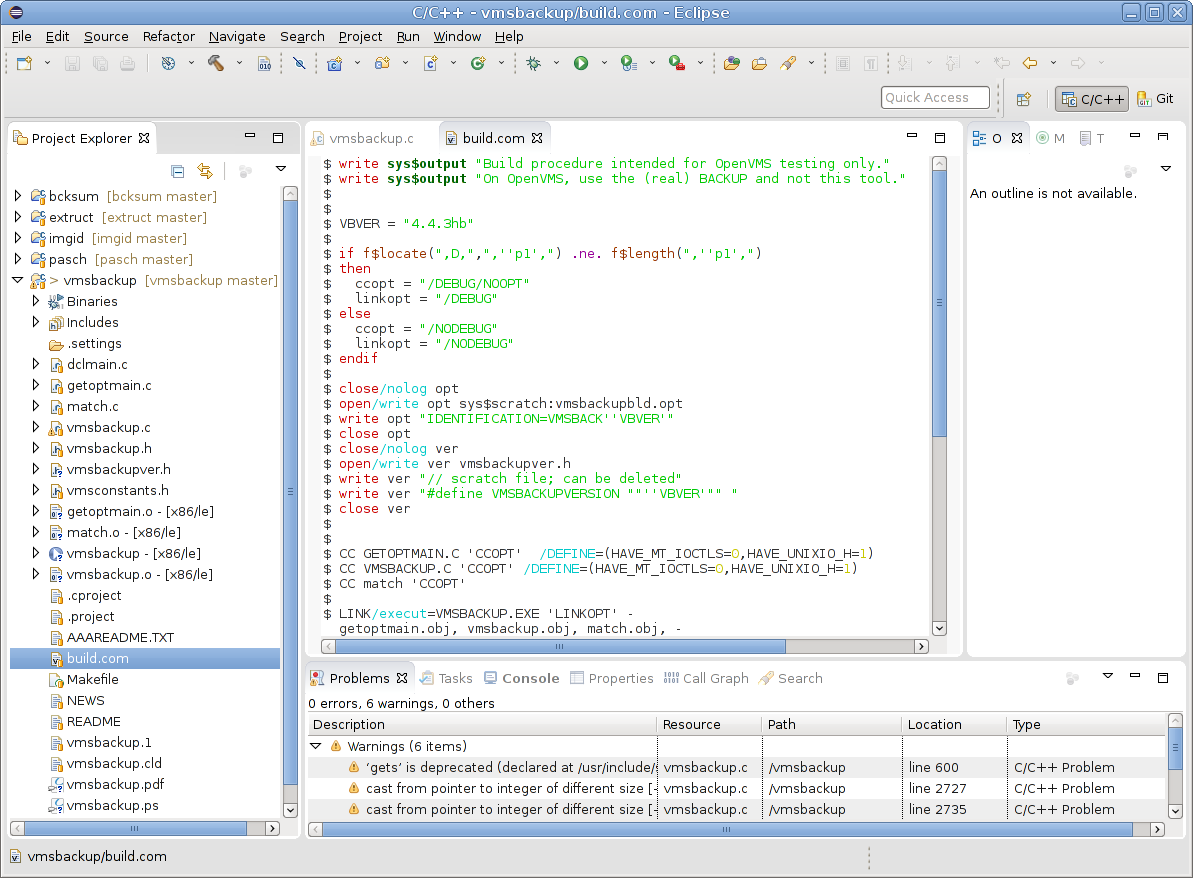Open the Source menu
The height and width of the screenshot is (878, 1193).
click(106, 37)
